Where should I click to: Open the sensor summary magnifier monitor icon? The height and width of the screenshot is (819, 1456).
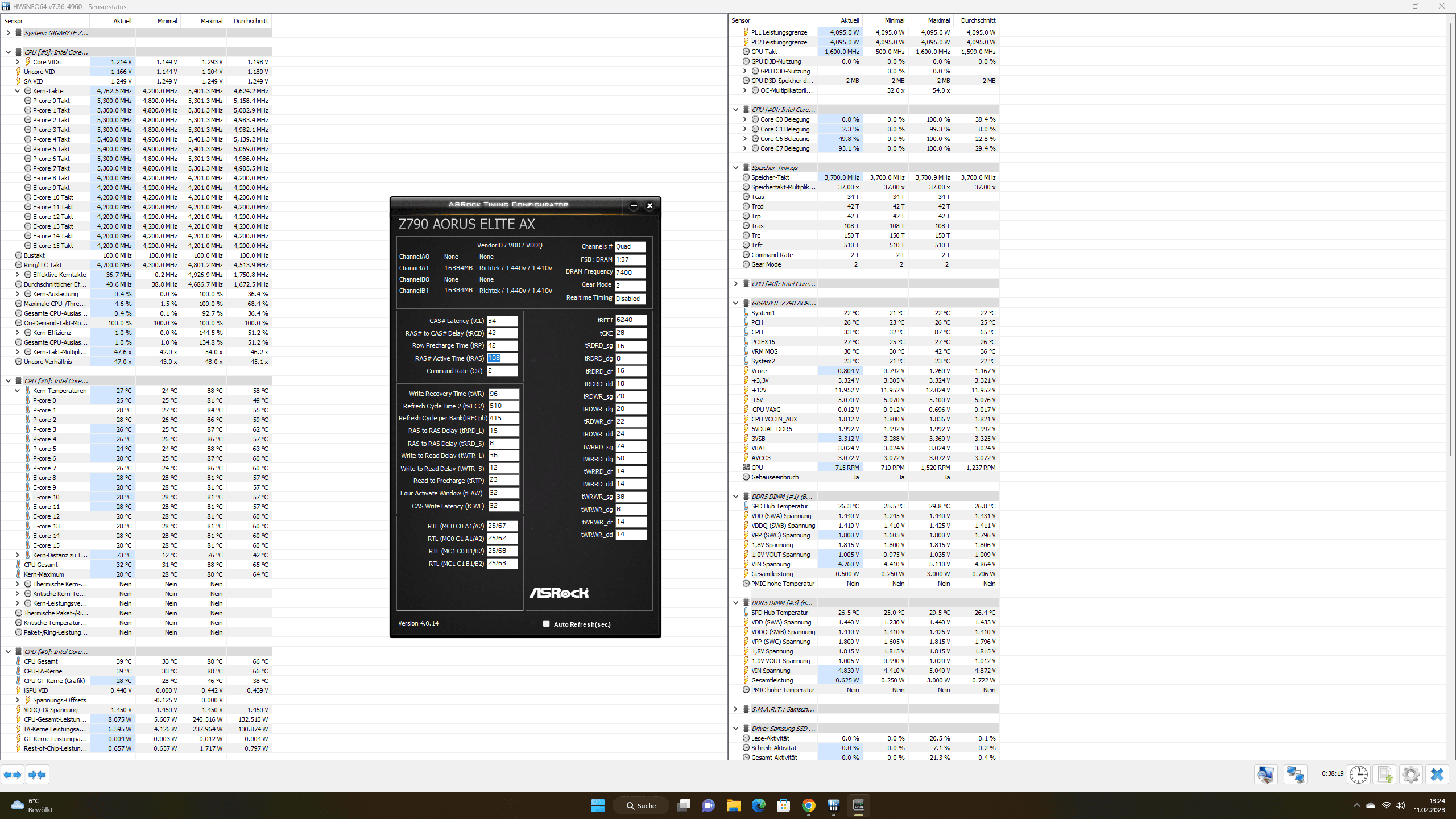click(x=1266, y=775)
